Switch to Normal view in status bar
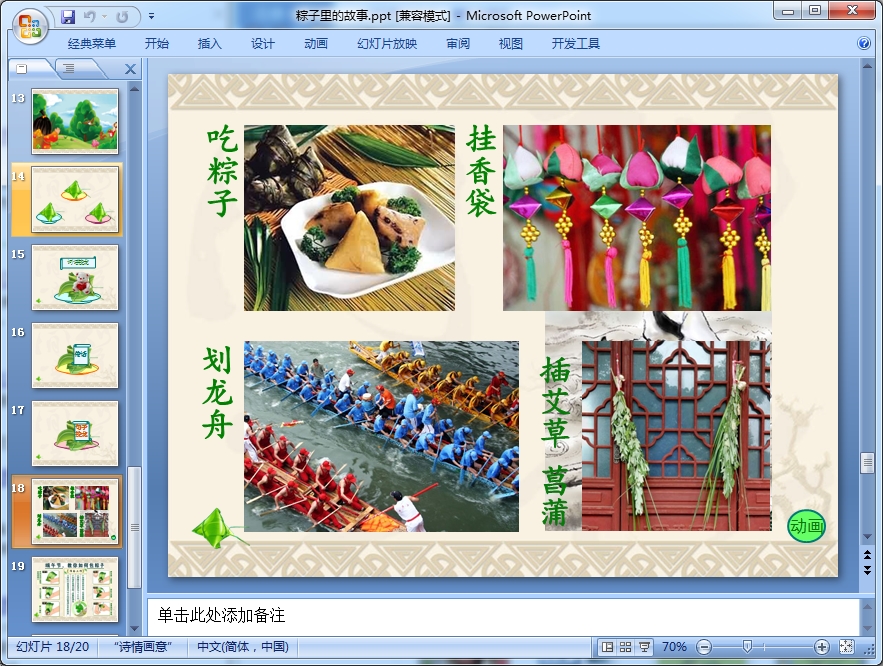 [x=606, y=647]
